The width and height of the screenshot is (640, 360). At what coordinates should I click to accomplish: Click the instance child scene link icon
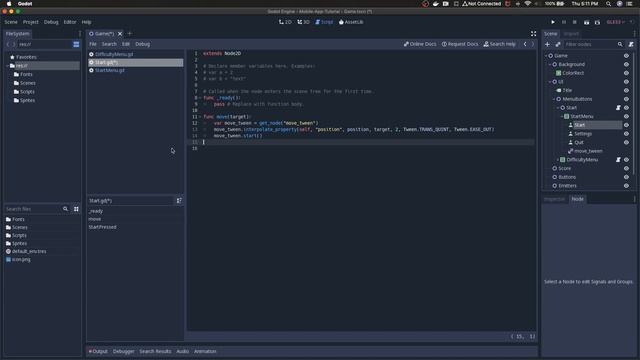point(558,44)
